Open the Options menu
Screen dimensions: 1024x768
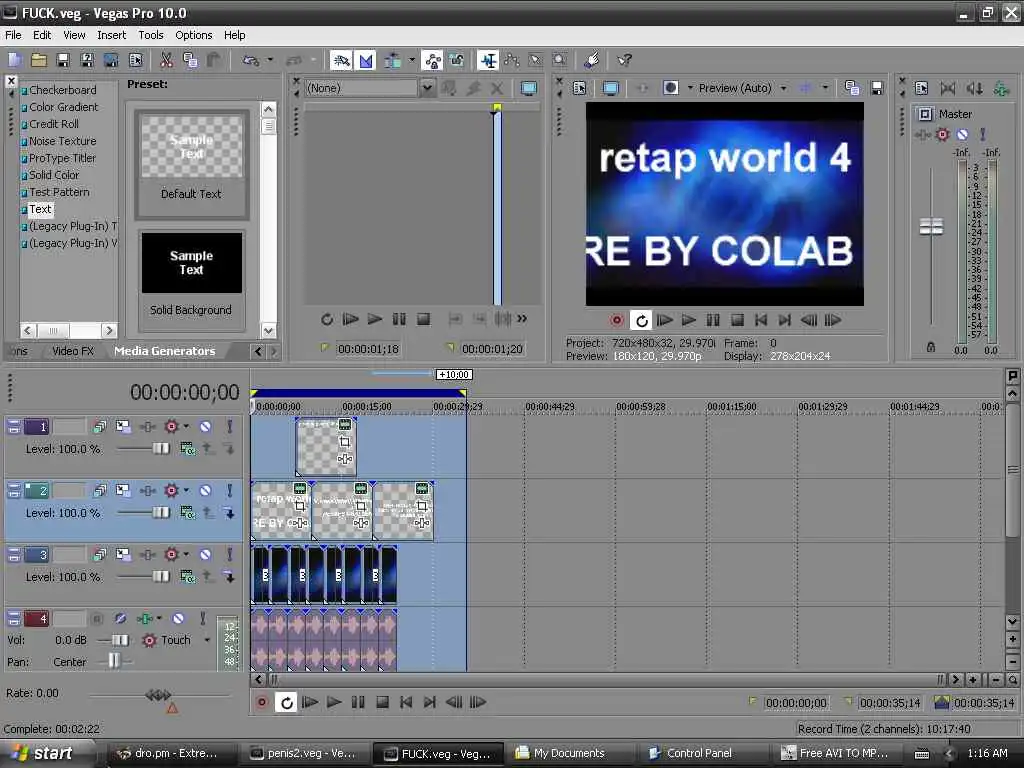[193, 35]
